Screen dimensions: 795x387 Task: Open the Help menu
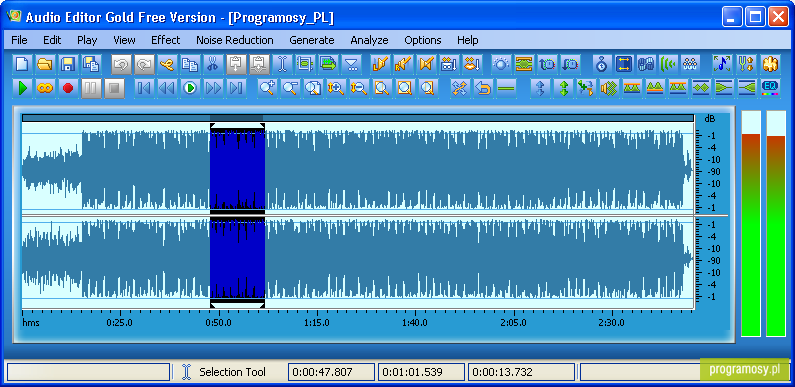467,40
